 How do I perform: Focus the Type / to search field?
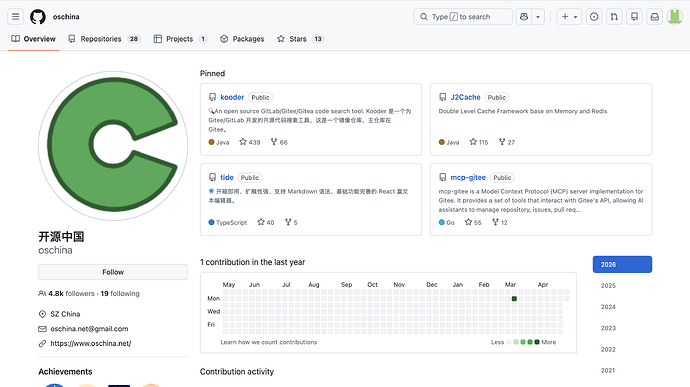(463, 17)
